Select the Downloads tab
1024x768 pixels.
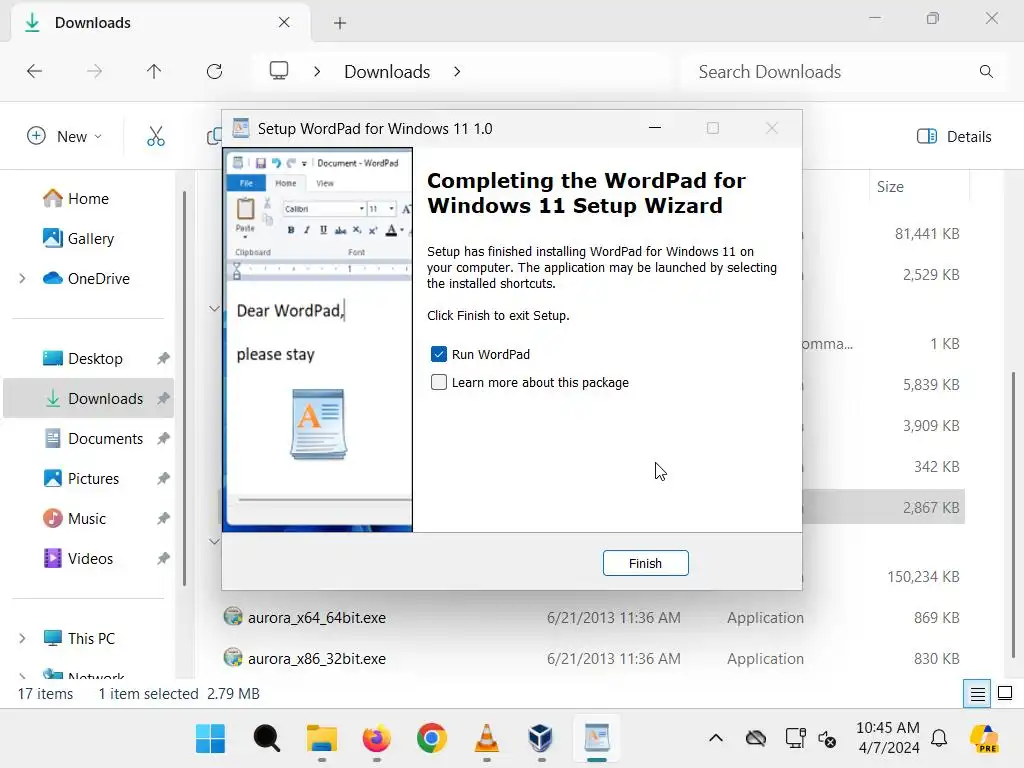point(160,23)
